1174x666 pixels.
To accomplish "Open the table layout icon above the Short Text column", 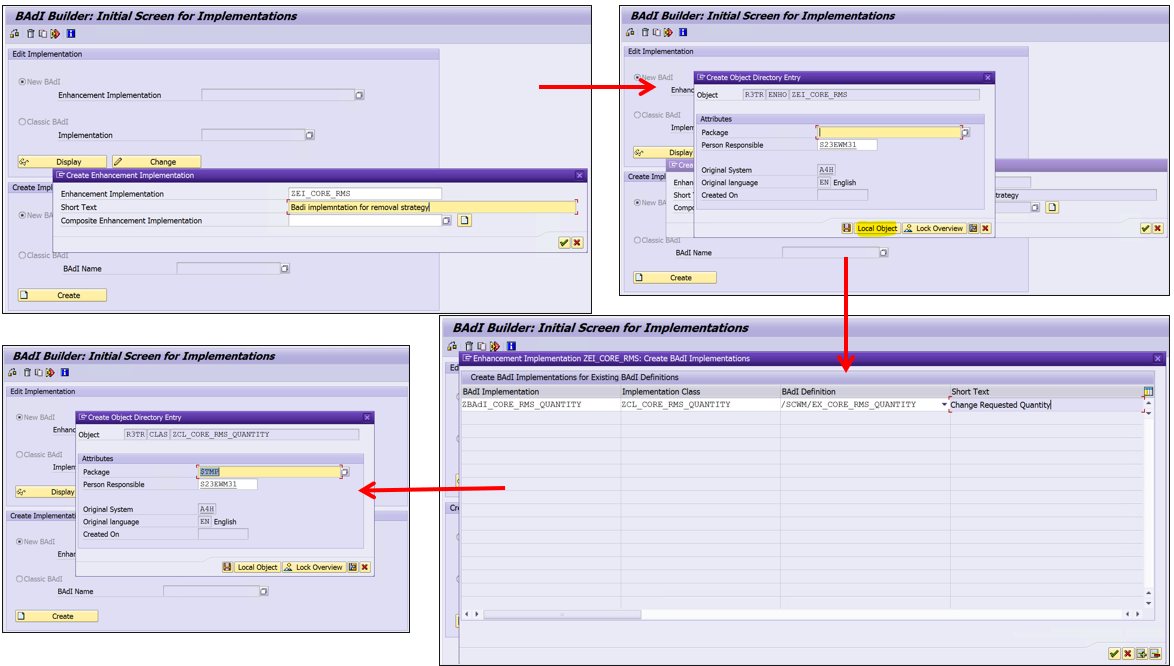I will coord(1149,391).
